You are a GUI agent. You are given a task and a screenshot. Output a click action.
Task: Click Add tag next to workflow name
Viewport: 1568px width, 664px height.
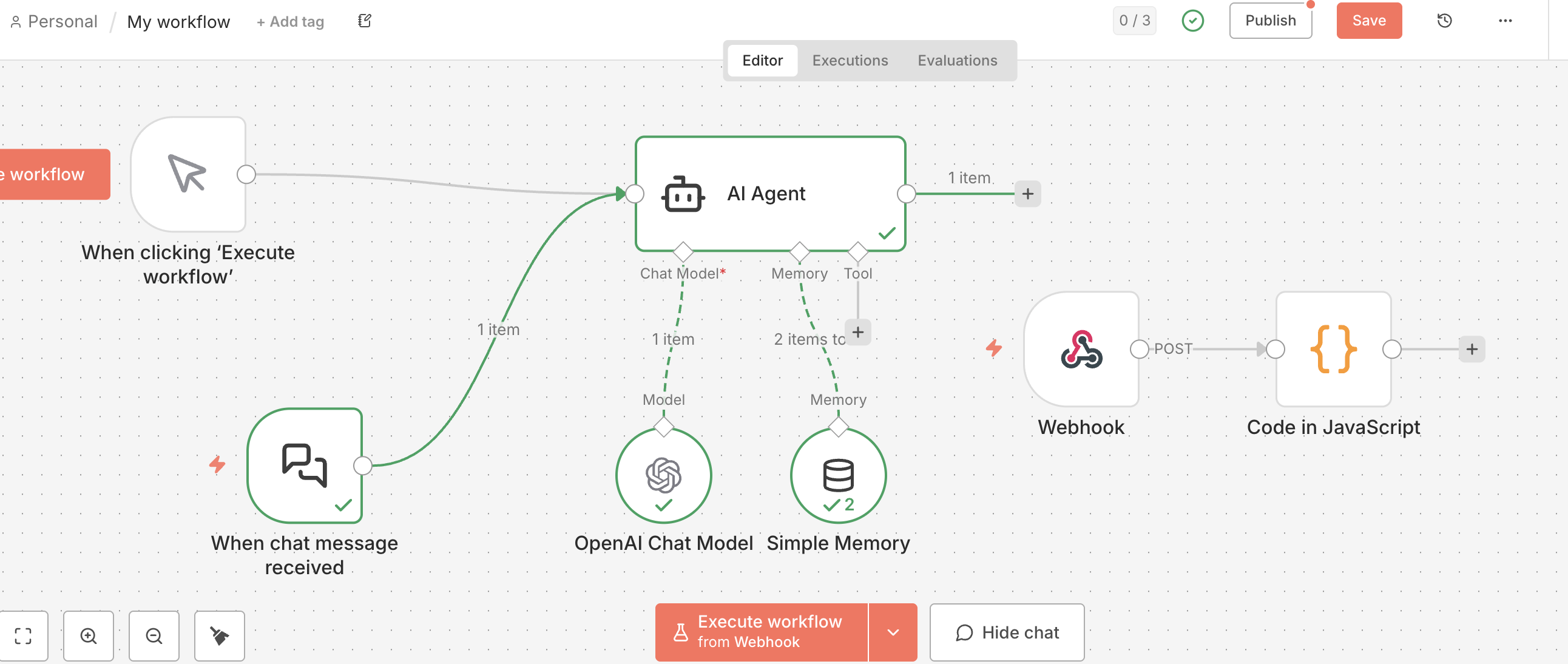[x=290, y=22]
